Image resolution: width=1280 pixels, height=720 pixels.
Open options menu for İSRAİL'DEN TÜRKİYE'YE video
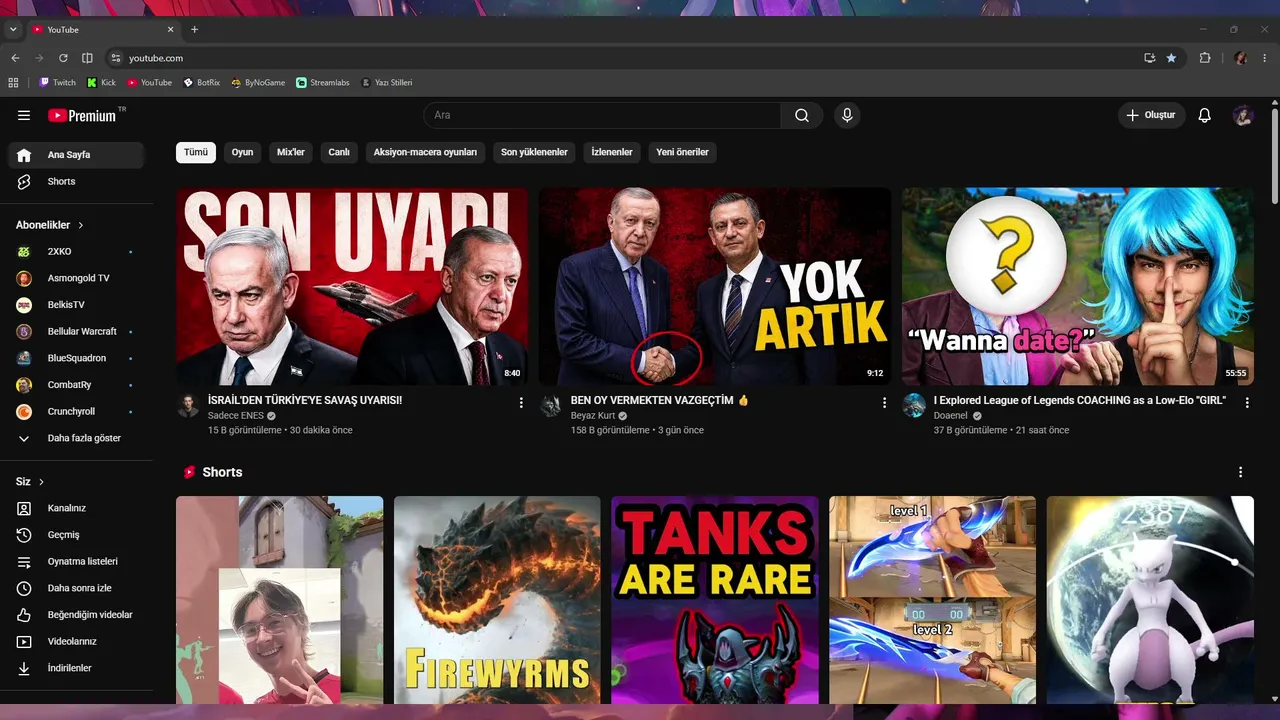coord(521,402)
